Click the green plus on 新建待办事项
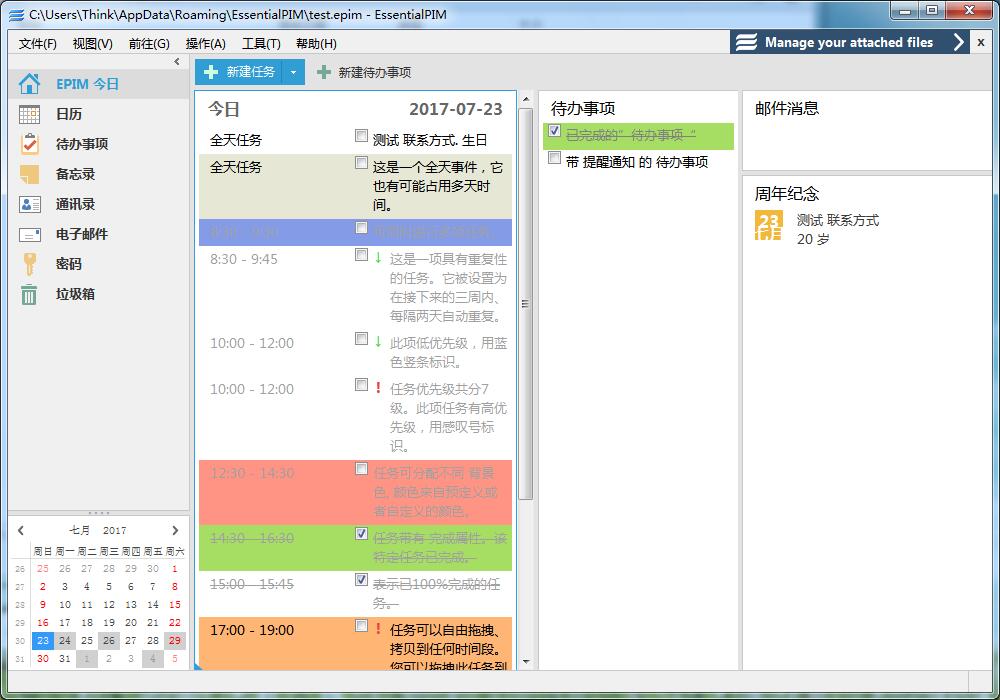 324,72
